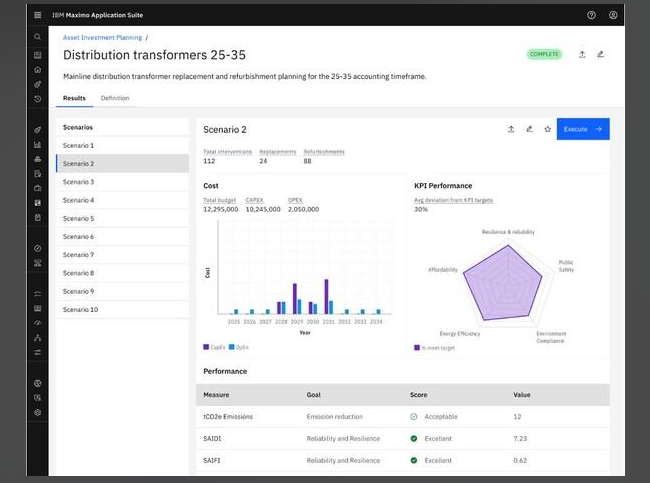Switch to the Results tab
This screenshot has height=483, width=650.
point(74,98)
